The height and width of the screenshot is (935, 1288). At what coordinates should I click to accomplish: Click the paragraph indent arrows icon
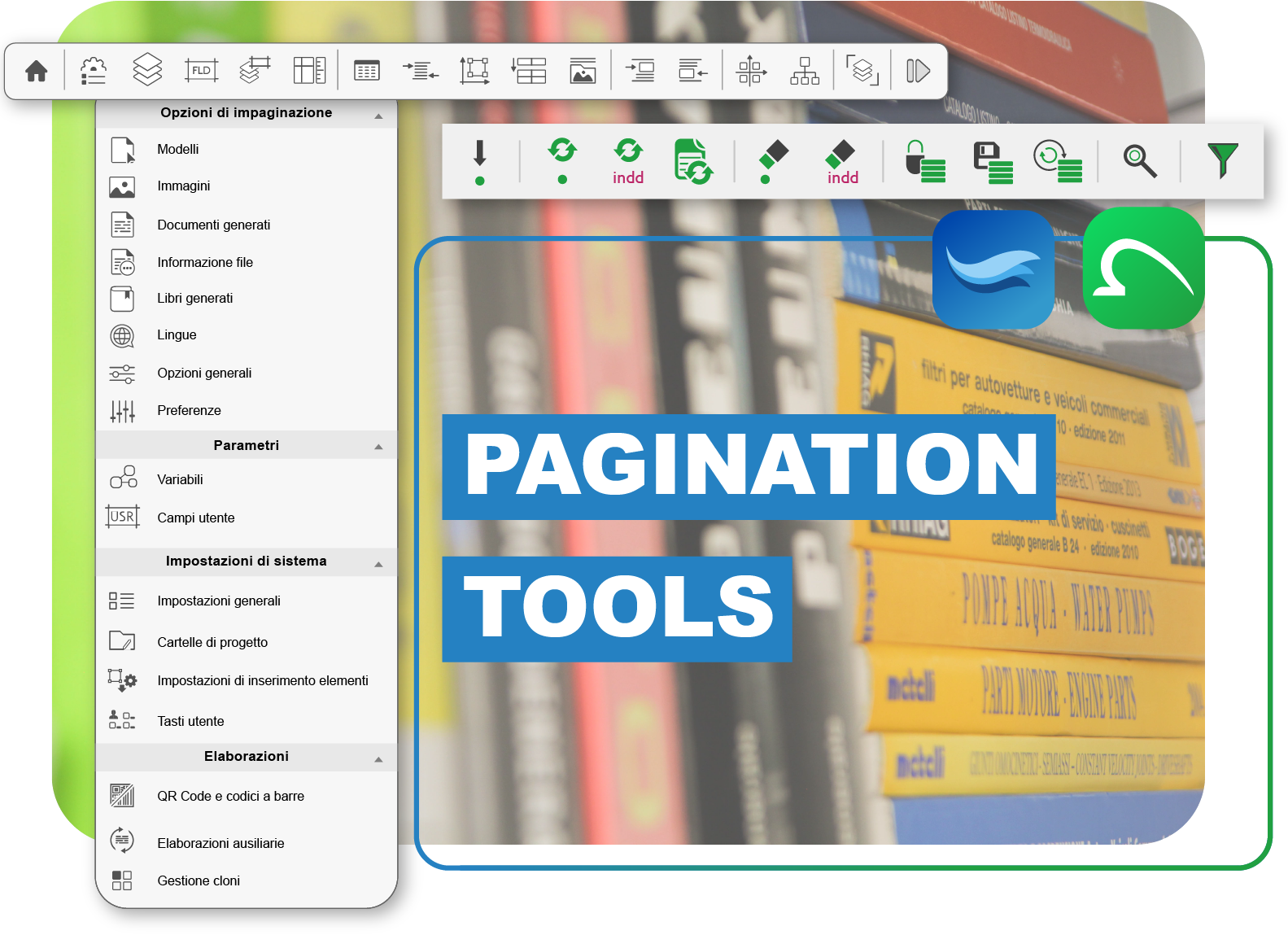[x=421, y=72]
